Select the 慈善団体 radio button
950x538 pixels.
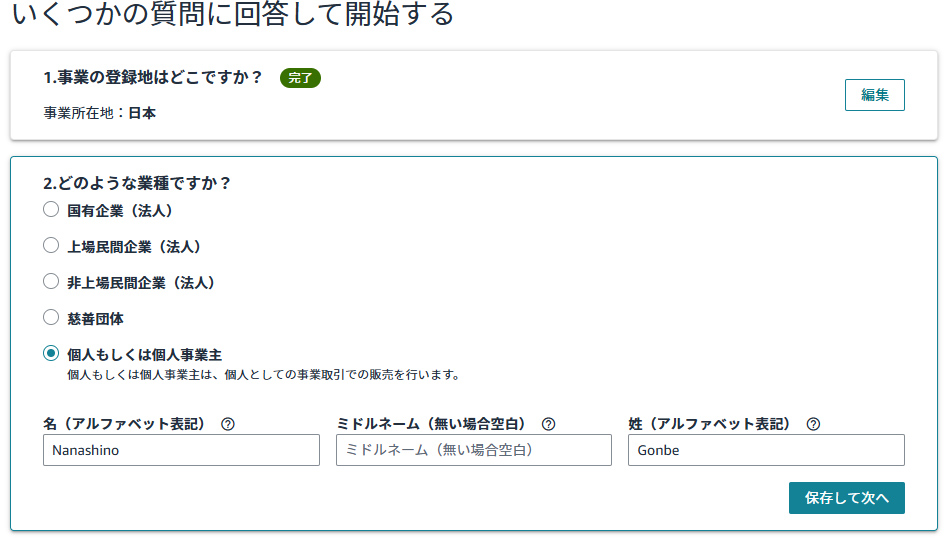coord(51,317)
